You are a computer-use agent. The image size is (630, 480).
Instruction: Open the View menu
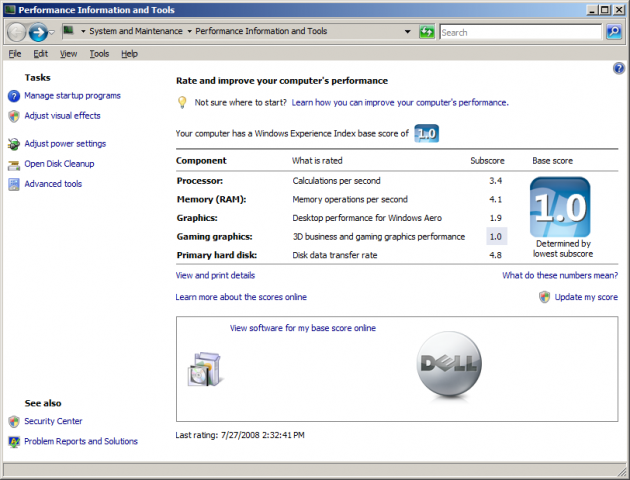[68, 53]
